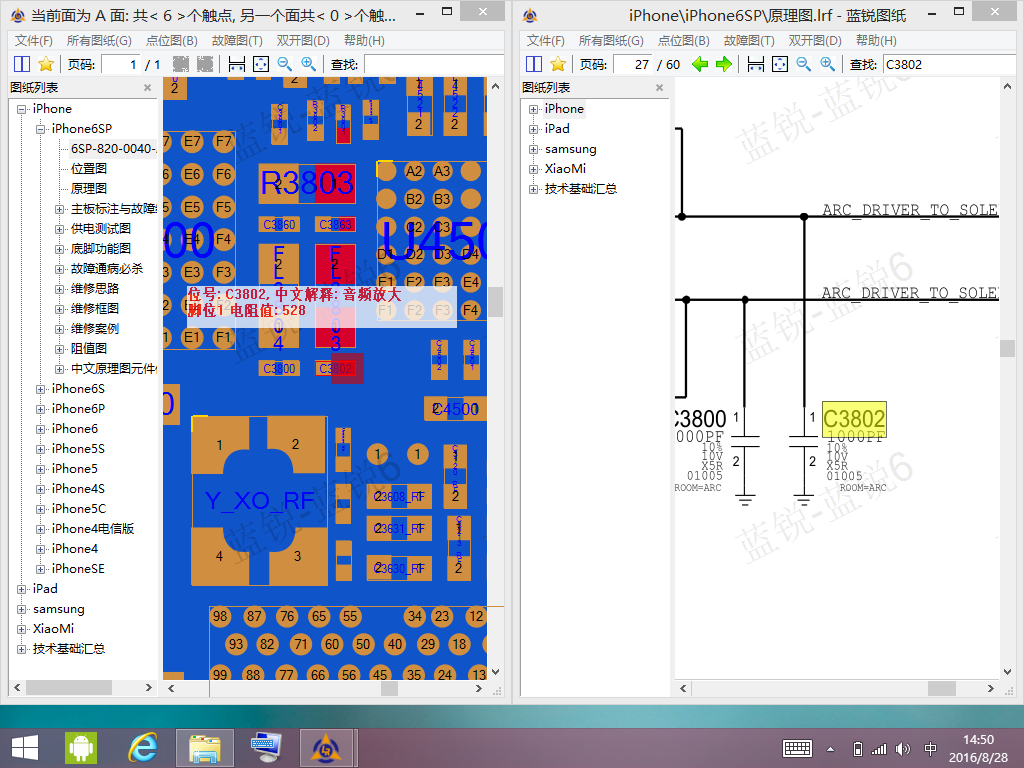Image resolution: width=1024 pixels, height=768 pixels.
Task: Click the second greyed-out toolbar icon in left window
Action: pyautogui.click(x=205, y=64)
